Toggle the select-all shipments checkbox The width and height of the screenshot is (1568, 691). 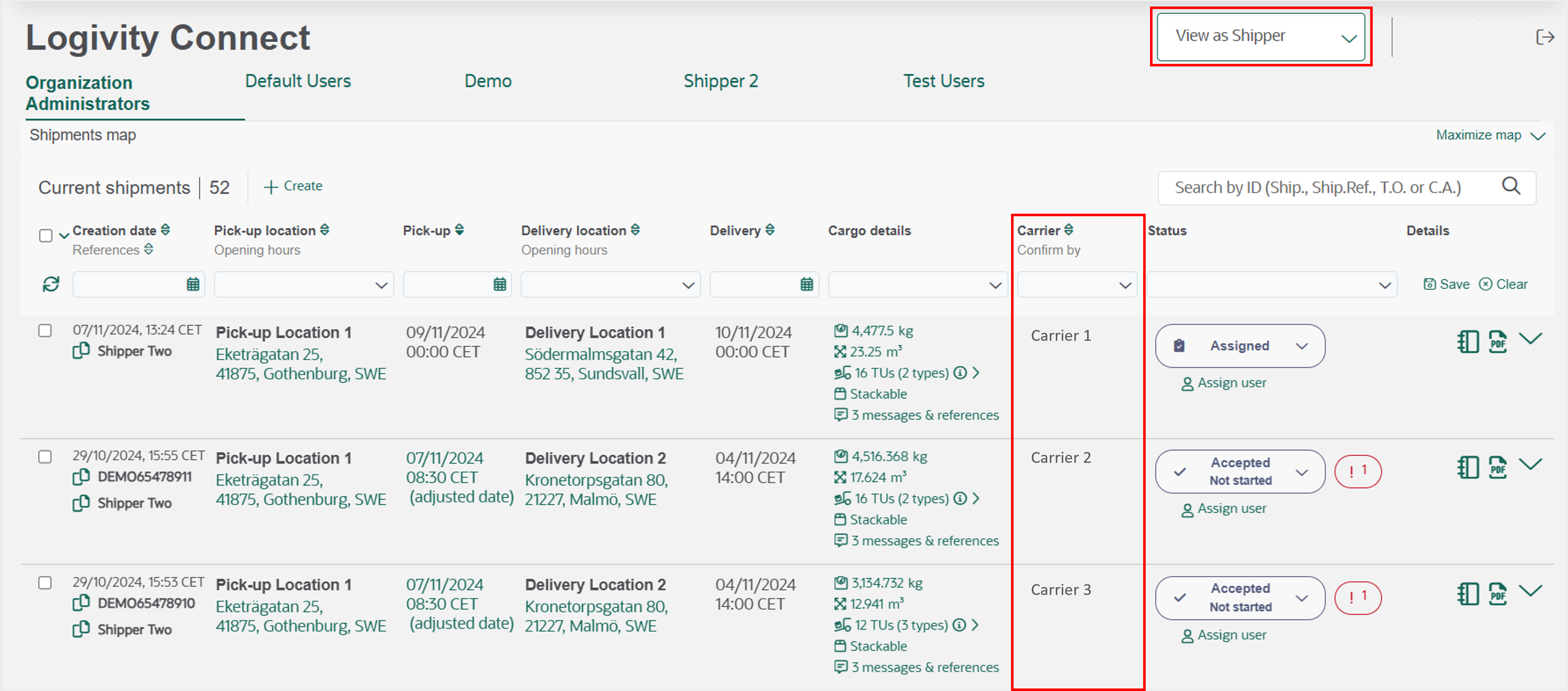45,236
